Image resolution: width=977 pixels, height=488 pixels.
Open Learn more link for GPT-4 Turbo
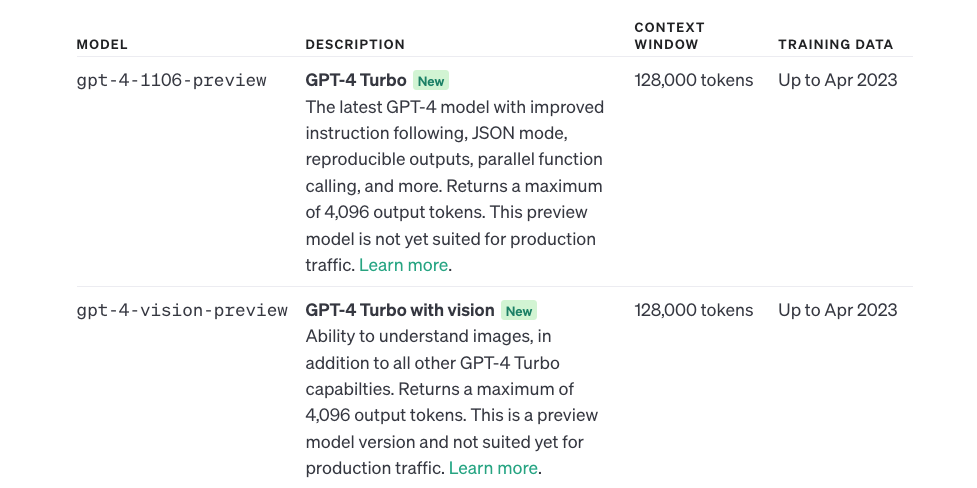tap(403, 265)
